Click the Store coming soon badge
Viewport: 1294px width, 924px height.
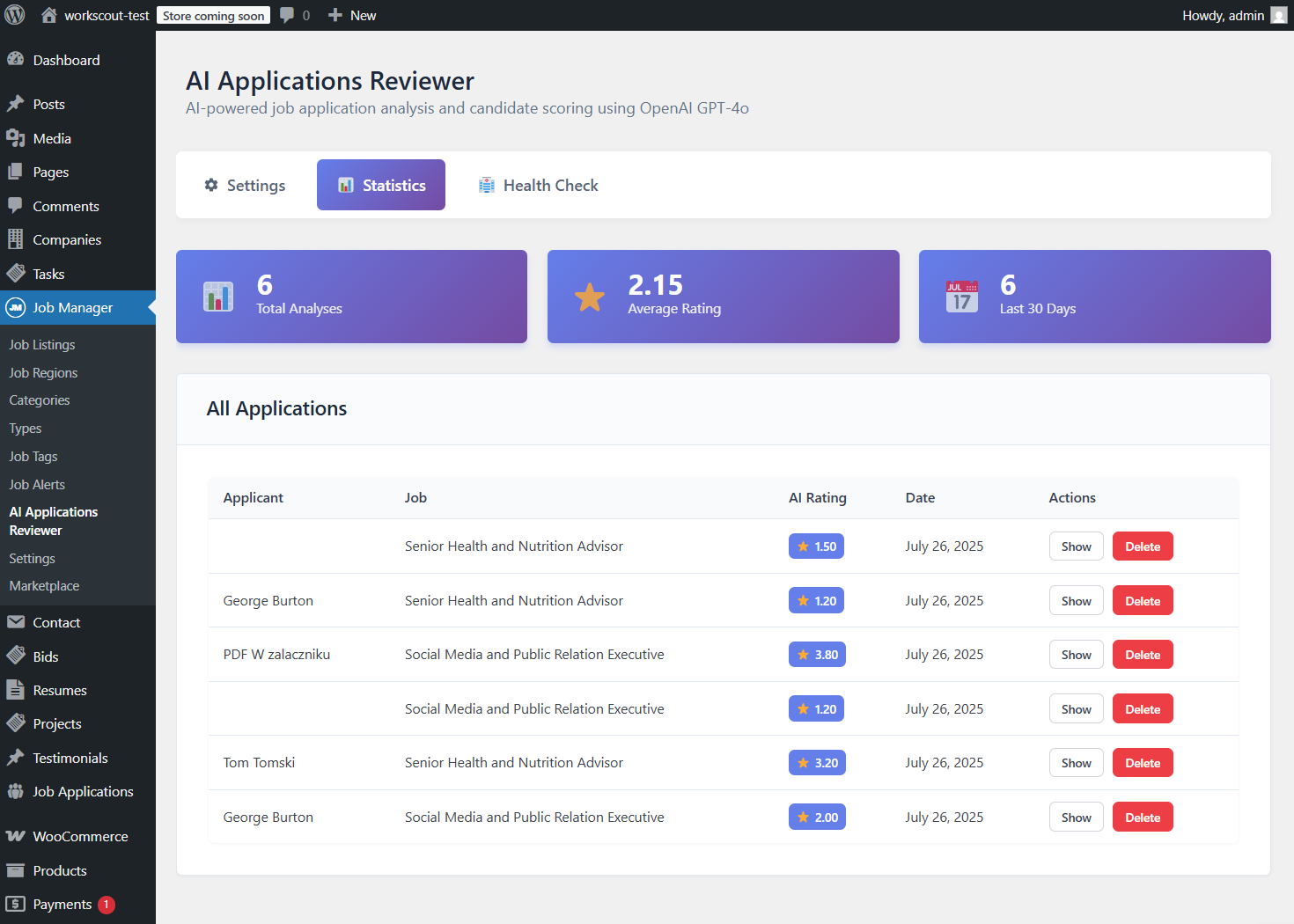click(x=213, y=16)
